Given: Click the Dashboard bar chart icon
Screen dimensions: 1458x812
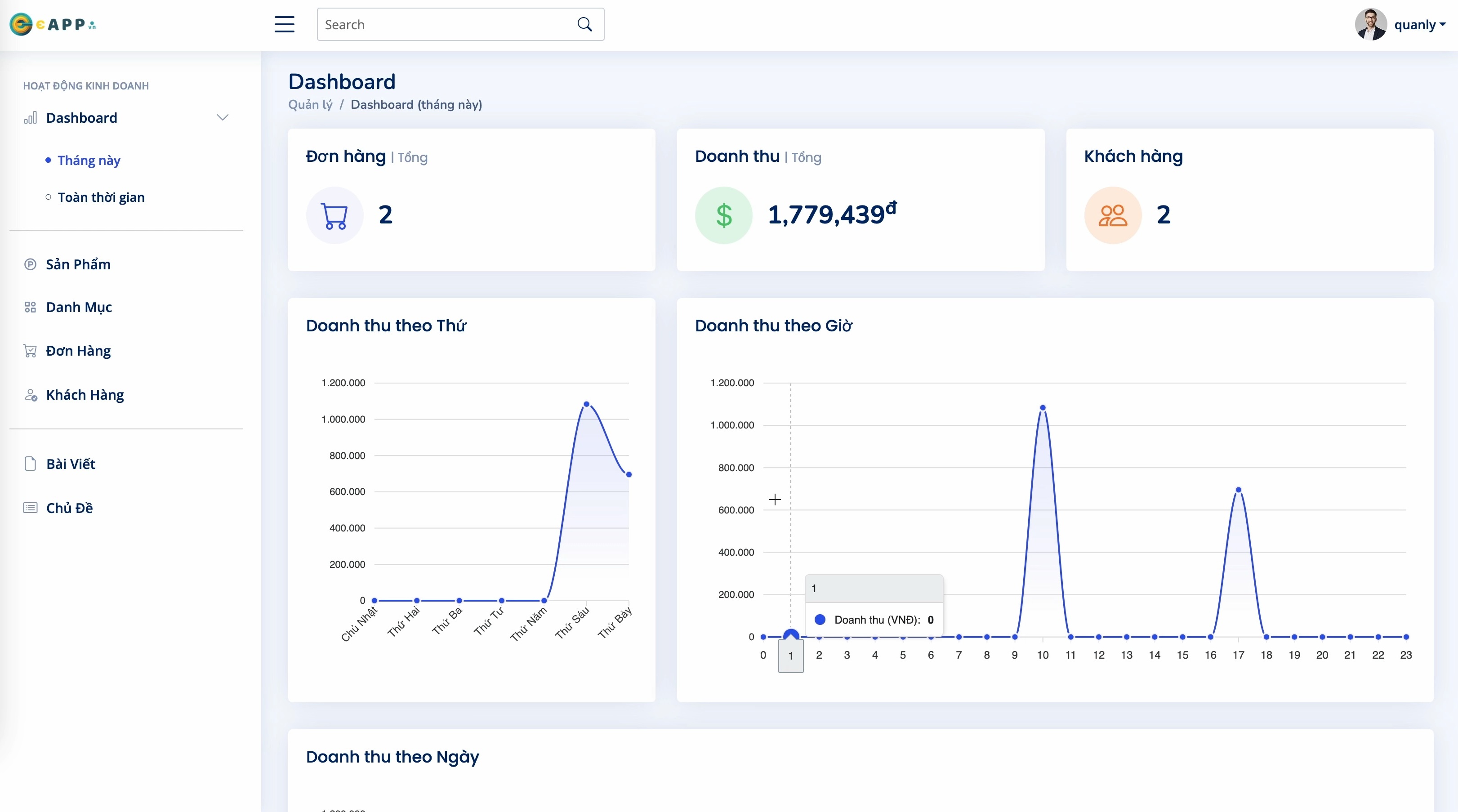Looking at the screenshot, I should tap(31, 118).
